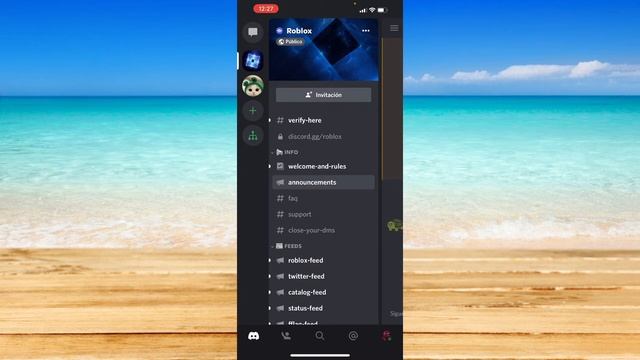Open the Student Hubs discovery tree icon

point(253,136)
